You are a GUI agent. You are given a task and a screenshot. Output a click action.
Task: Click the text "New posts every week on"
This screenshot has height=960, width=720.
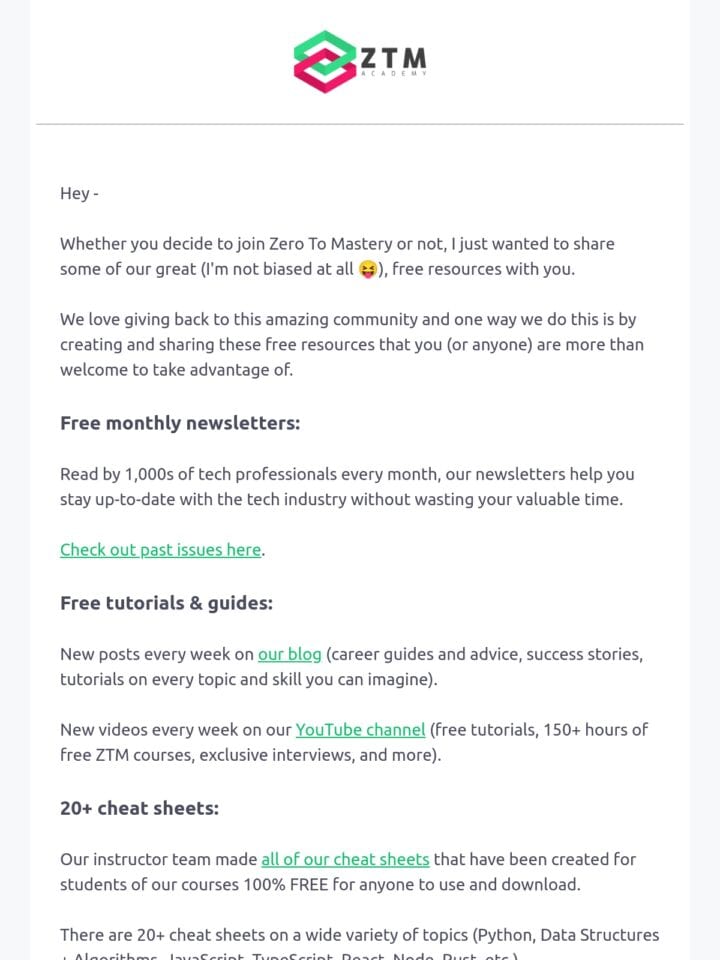coord(157,654)
